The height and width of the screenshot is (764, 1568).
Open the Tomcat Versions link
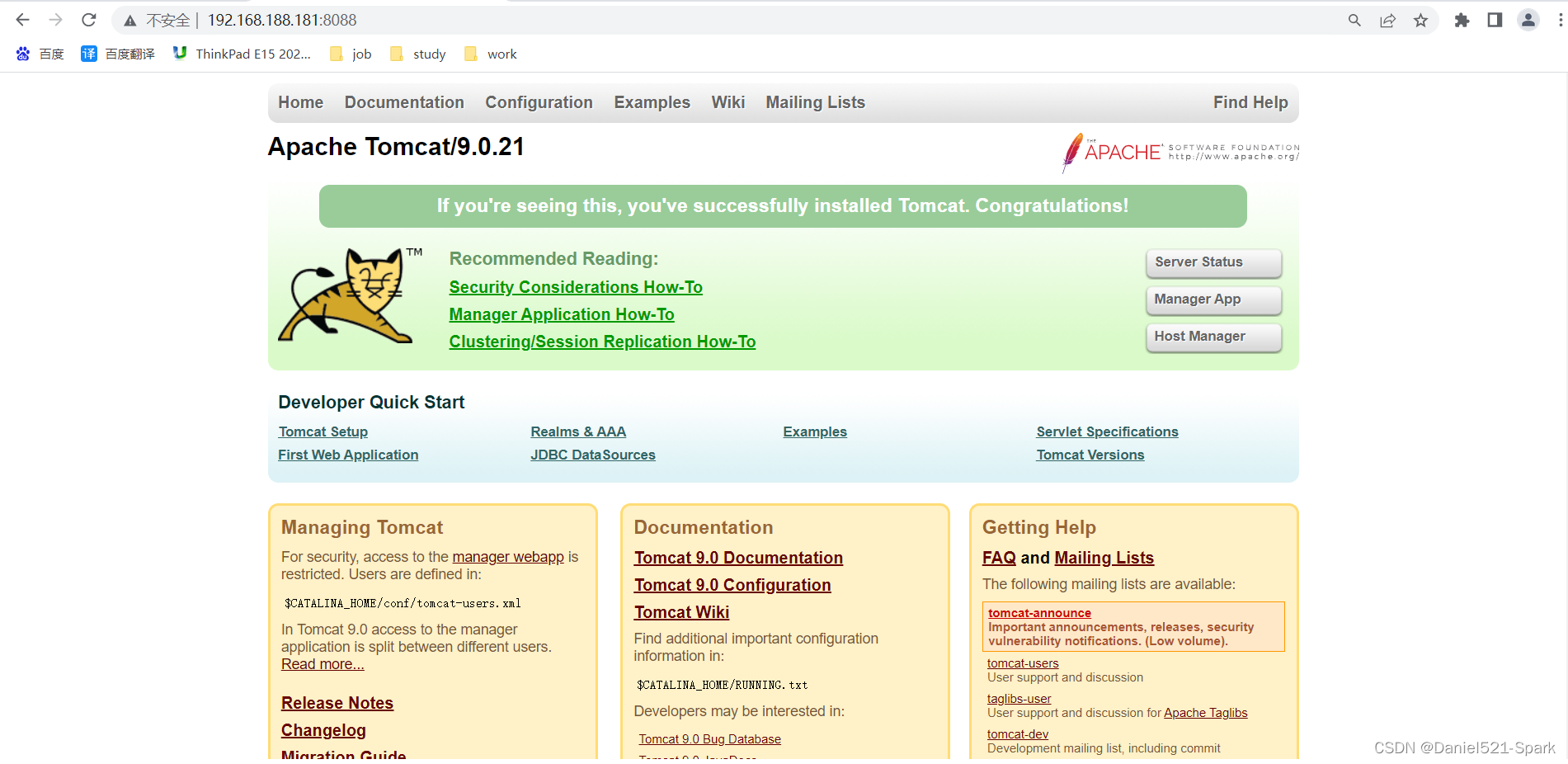click(1090, 455)
